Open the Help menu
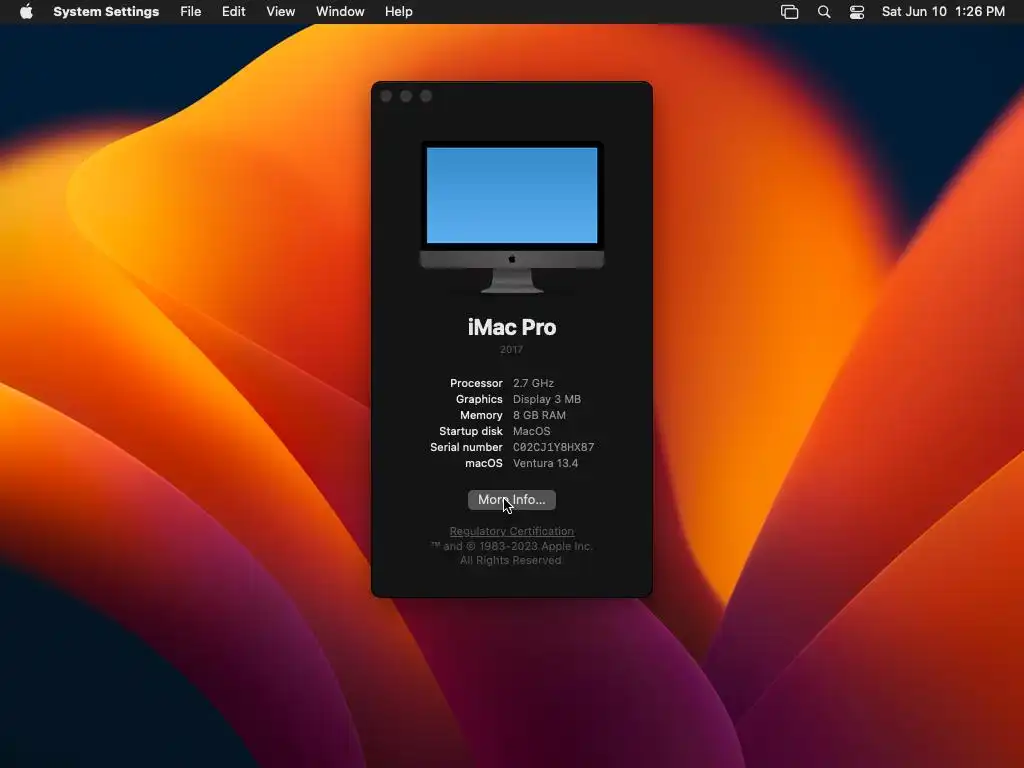 point(398,12)
